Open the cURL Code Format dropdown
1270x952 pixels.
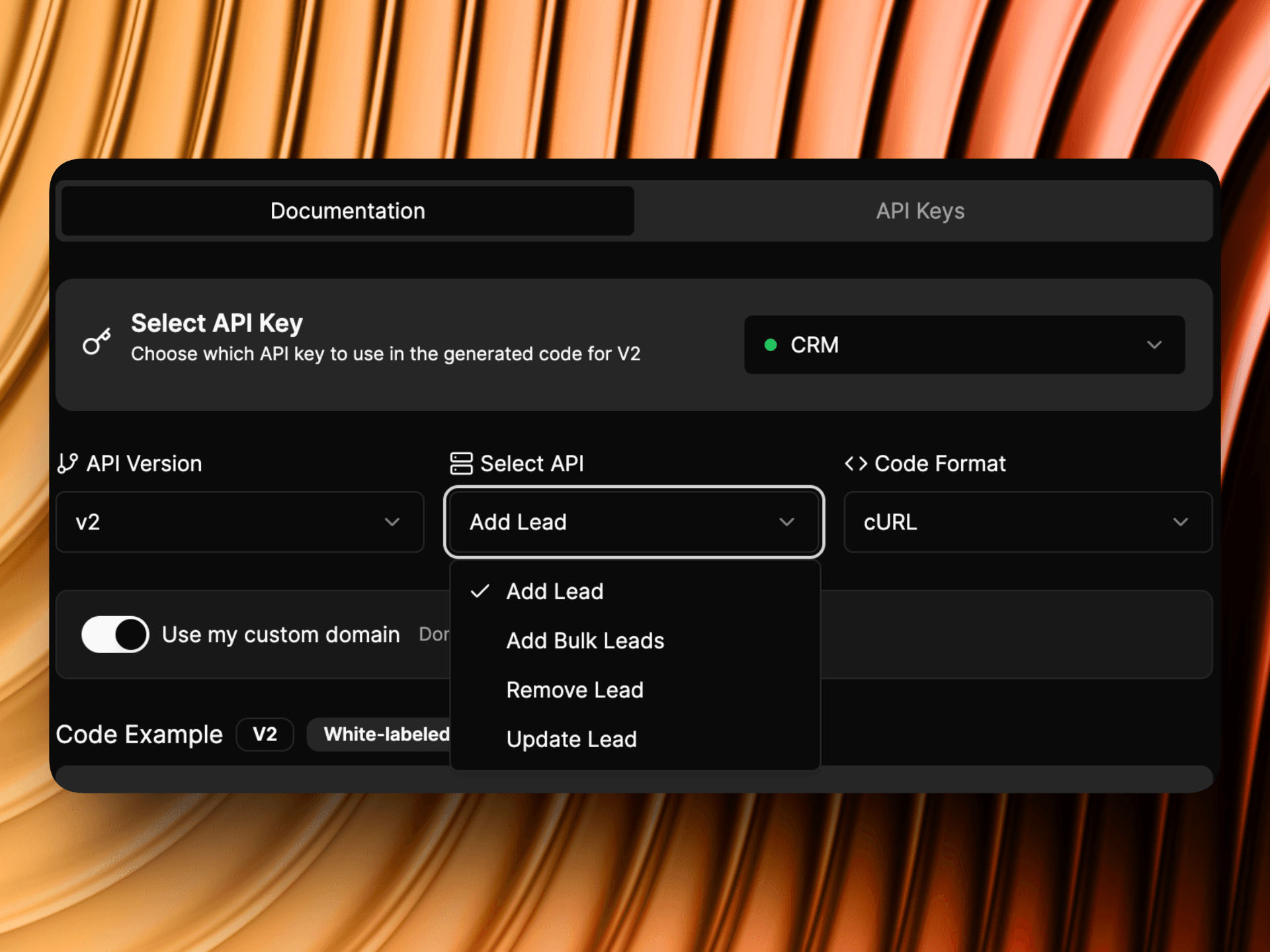1028,522
